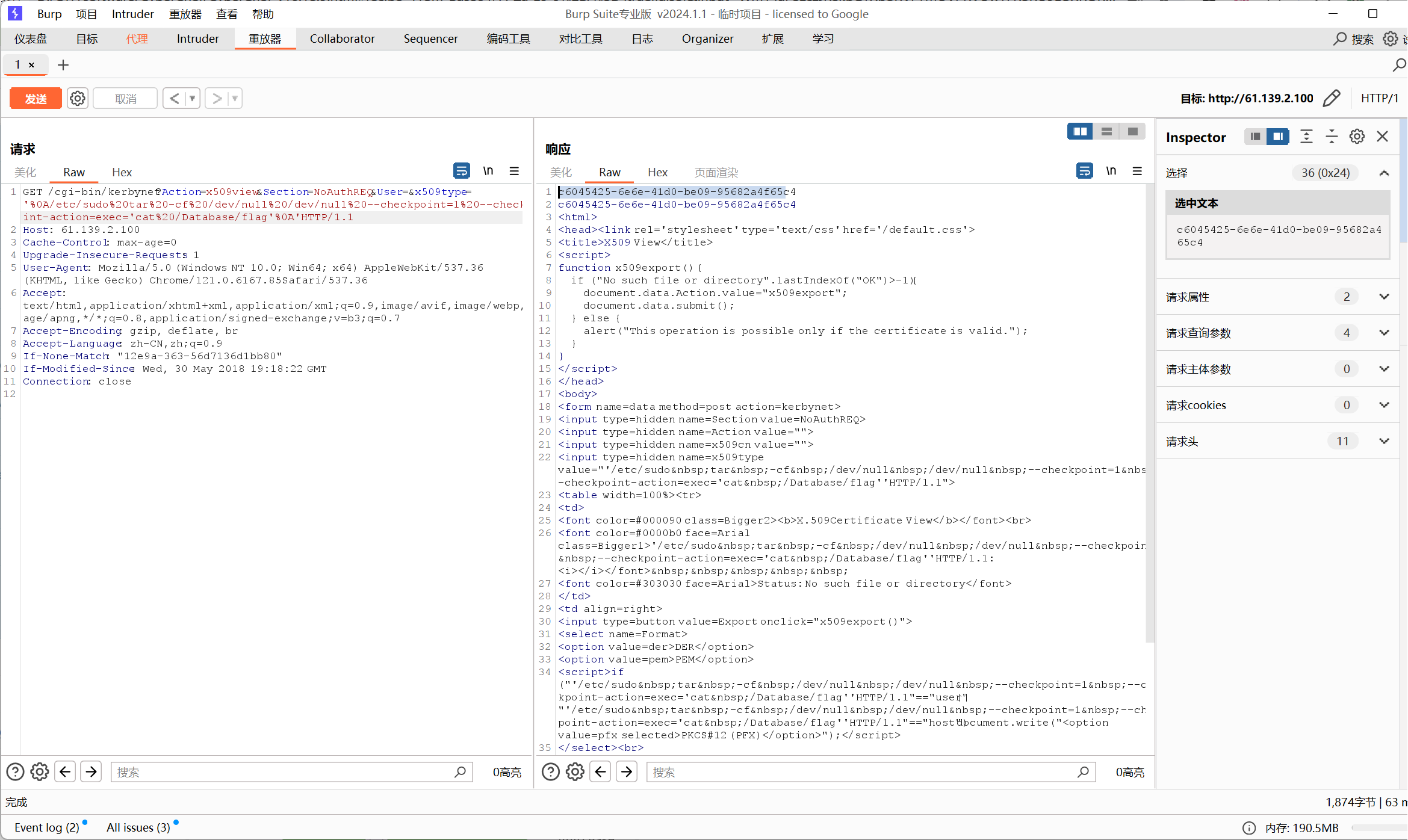Toggle response non-printable \n display

(1111, 171)
